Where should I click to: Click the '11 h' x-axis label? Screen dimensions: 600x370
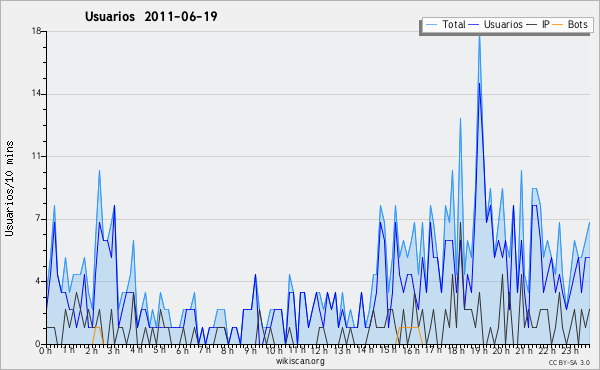coord(297,350)
